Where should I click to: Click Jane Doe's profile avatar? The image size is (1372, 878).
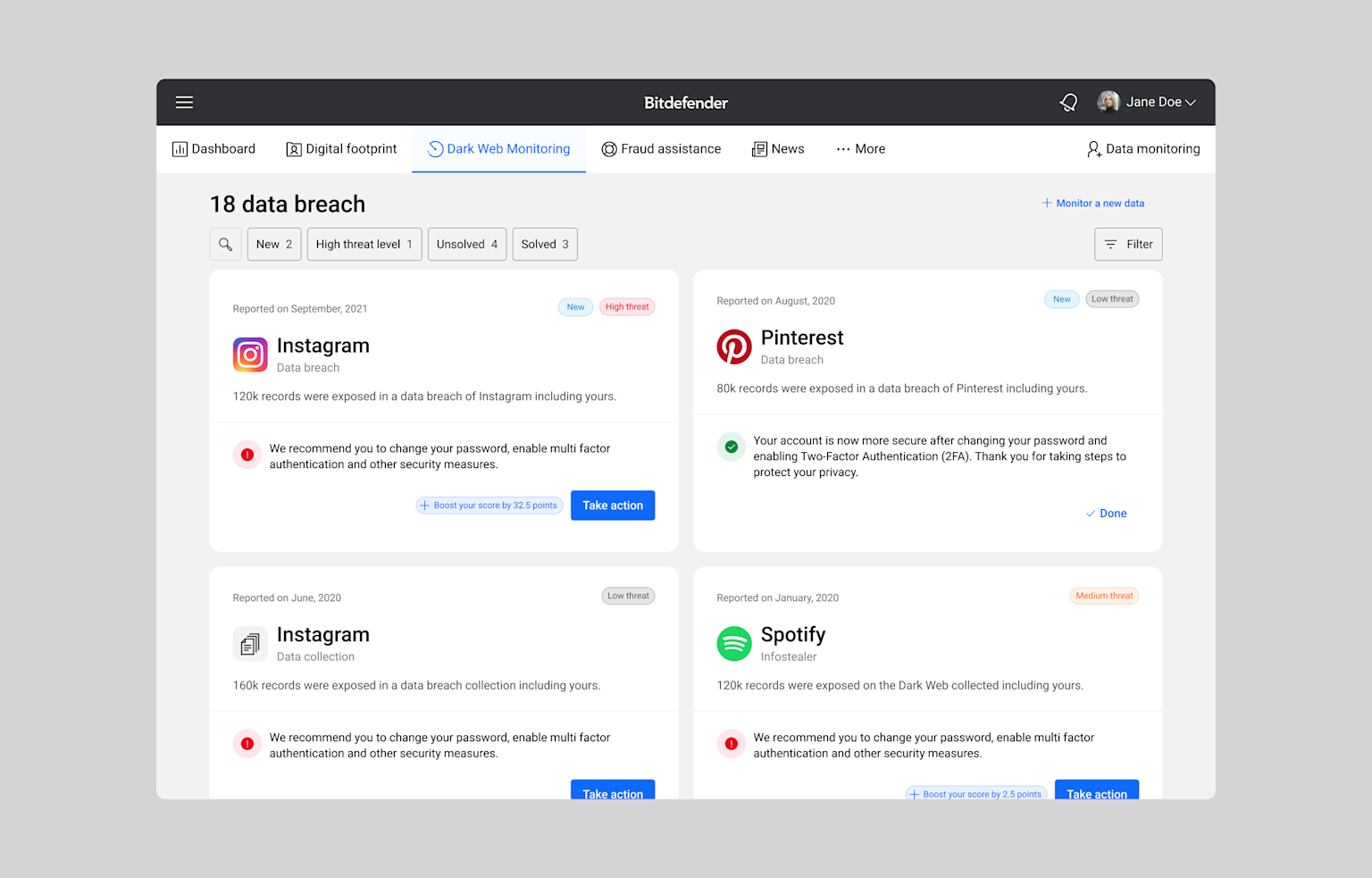1108,102
